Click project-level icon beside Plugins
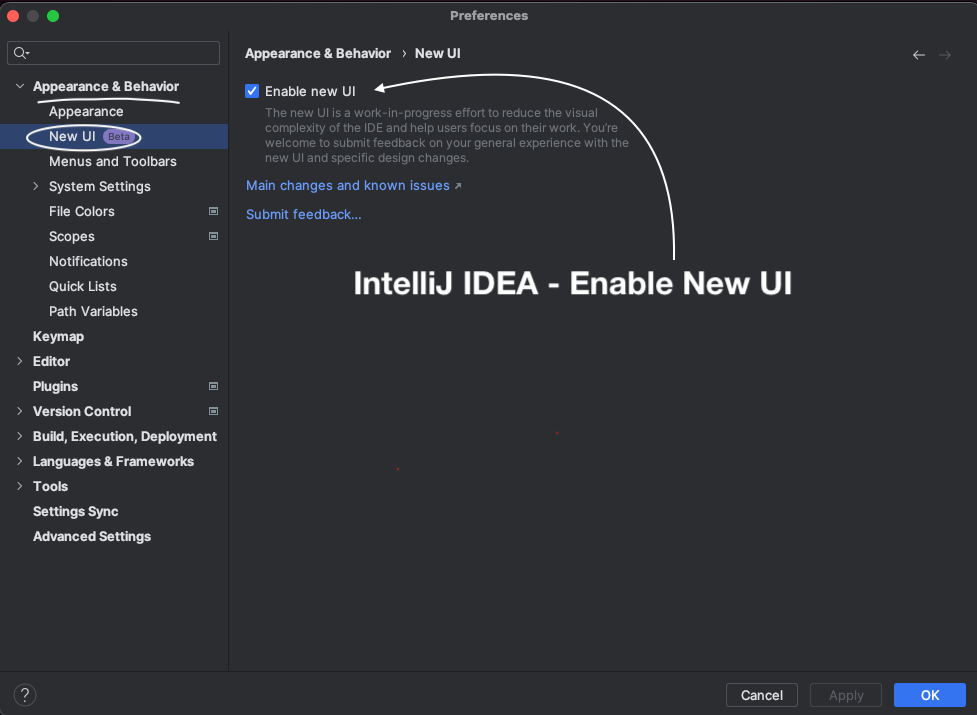This screenshot has height=715, width=977. [x=213, y=386]
